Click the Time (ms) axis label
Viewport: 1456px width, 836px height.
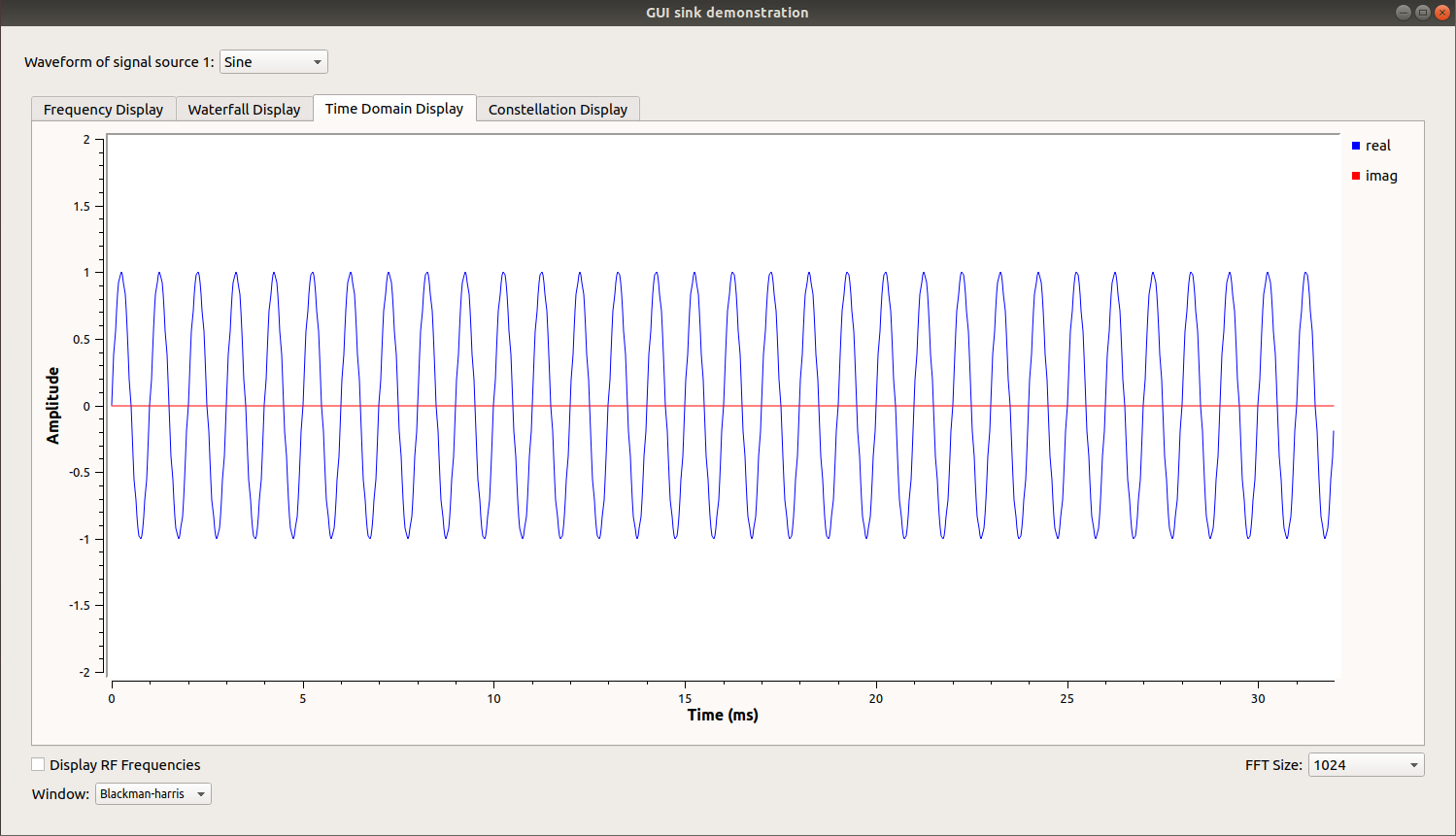pyautogui.click(x=721, y=715)
